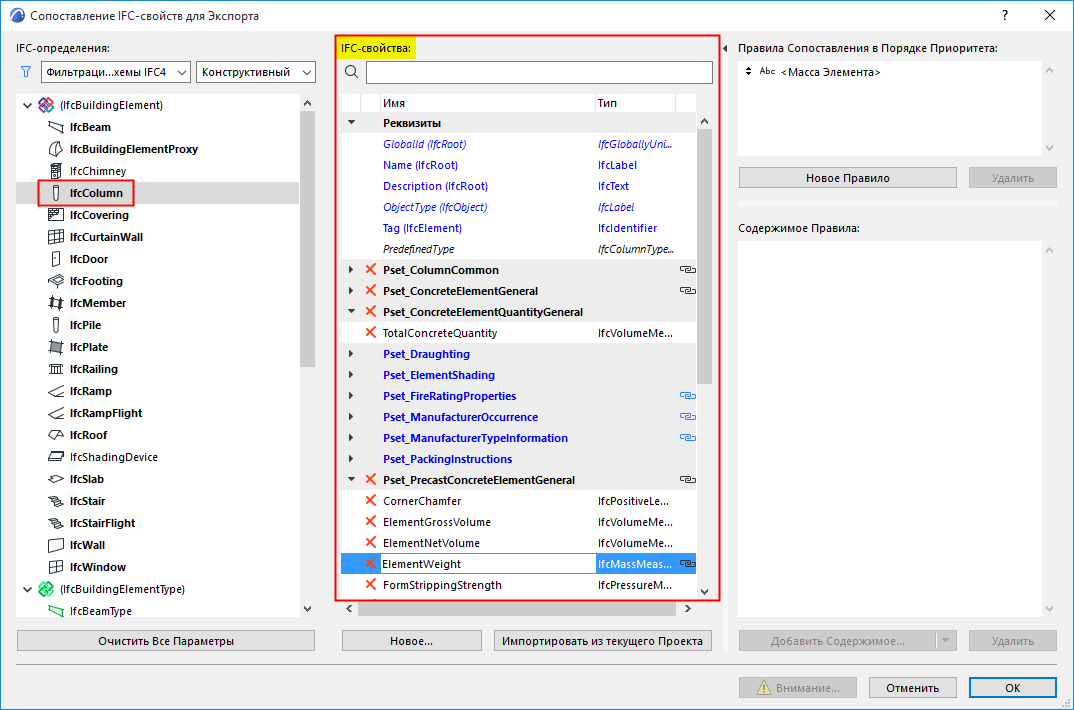Click red X on ElementWeight
The height and width of the screenshot is (710, 1074).
[371, 563]
